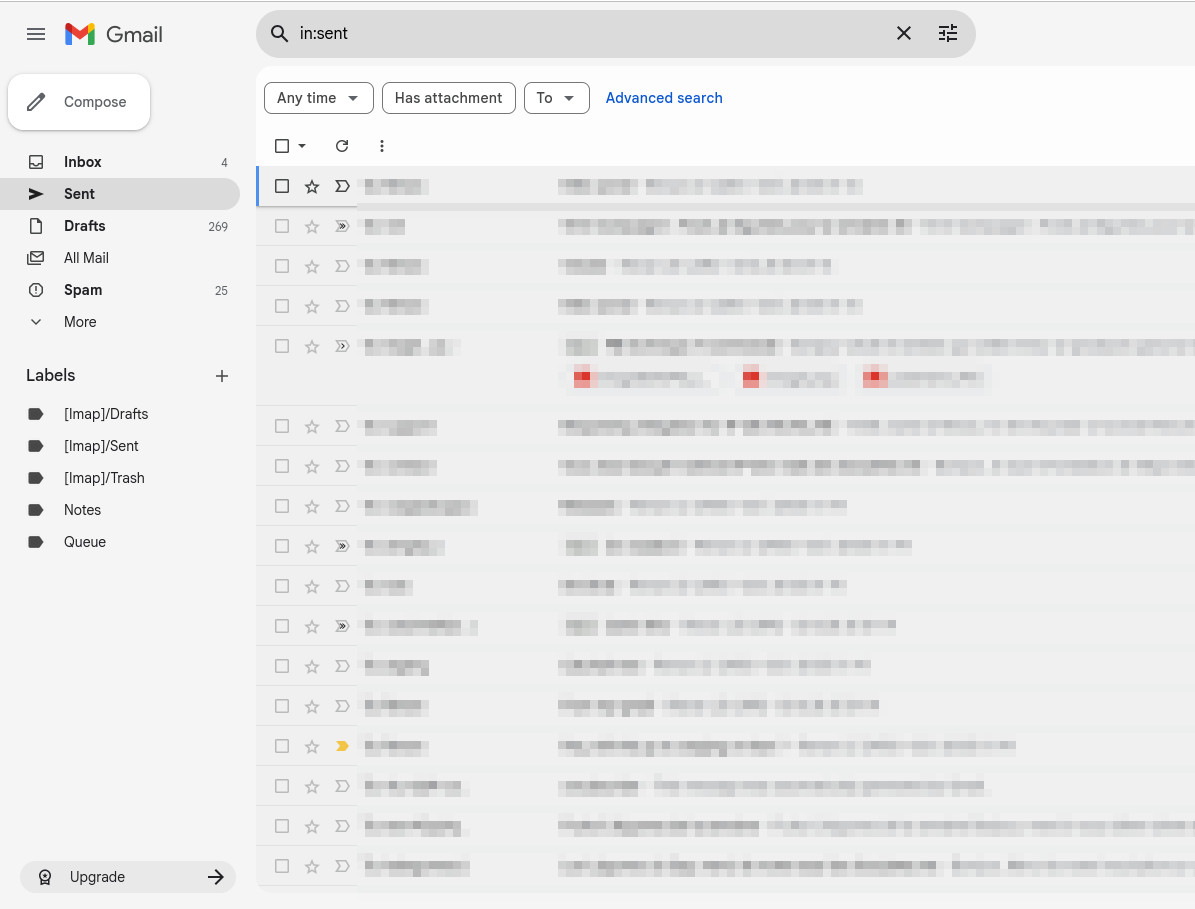Click the create new label plus icon

pyautogui.click(x=222, y=376)
